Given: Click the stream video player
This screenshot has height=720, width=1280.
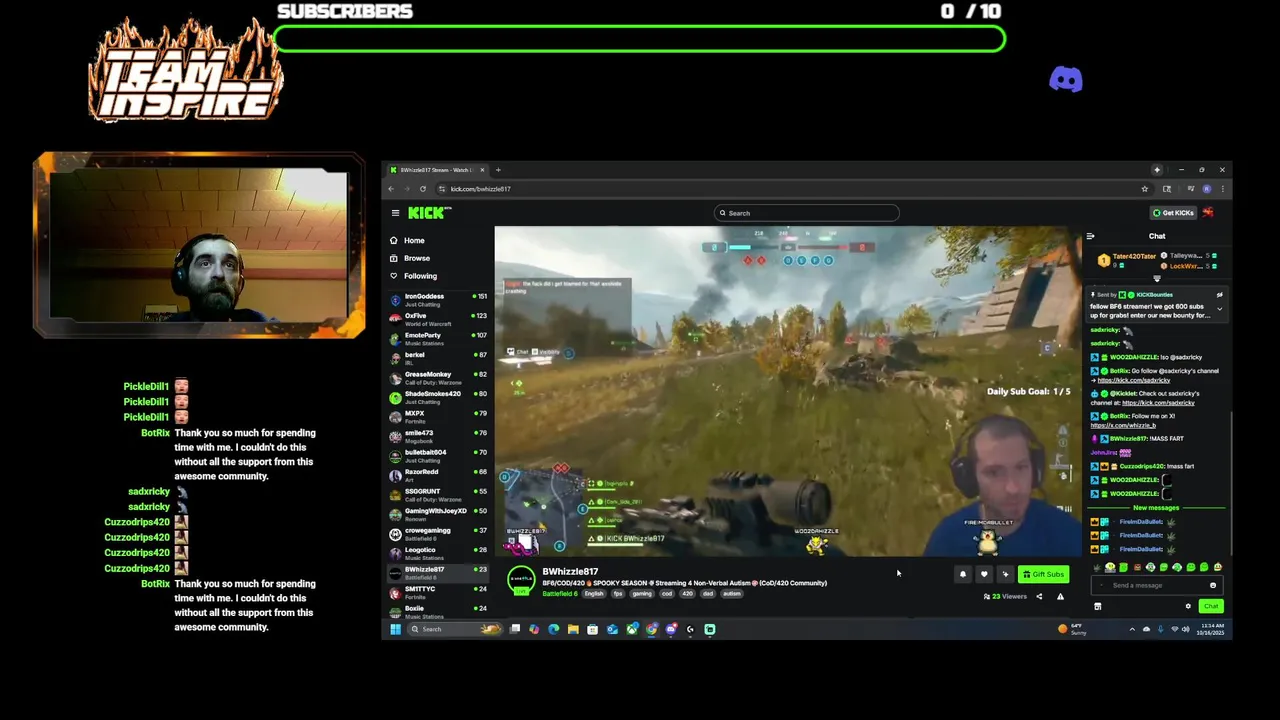Looking at the screenshot, I should [x=788, y=391].
